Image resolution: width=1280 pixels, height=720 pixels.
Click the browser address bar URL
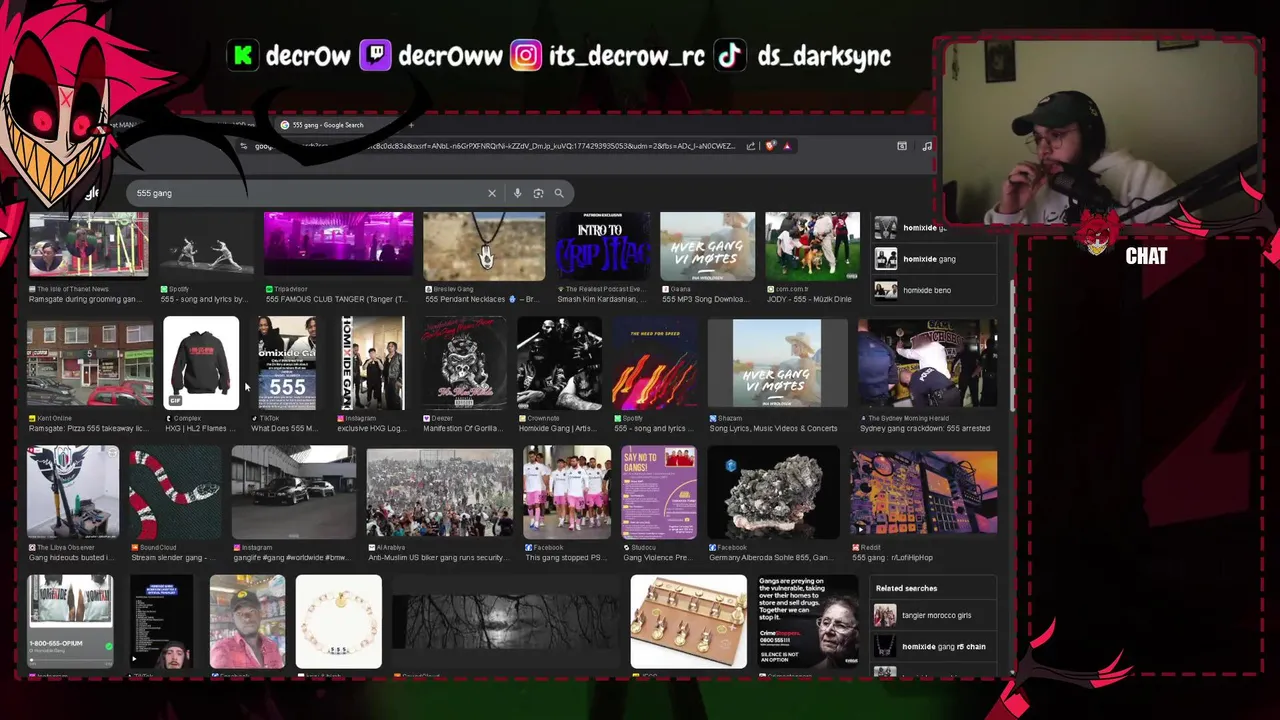[495, 146]
